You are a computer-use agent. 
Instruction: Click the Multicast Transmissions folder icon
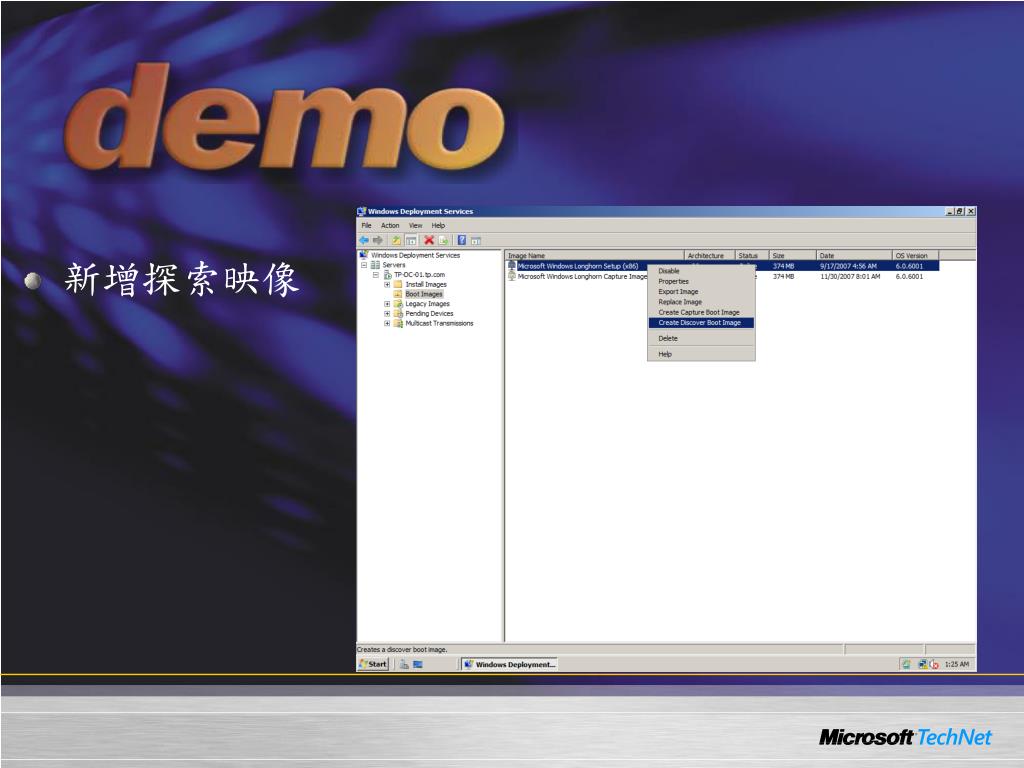[398, 323]
